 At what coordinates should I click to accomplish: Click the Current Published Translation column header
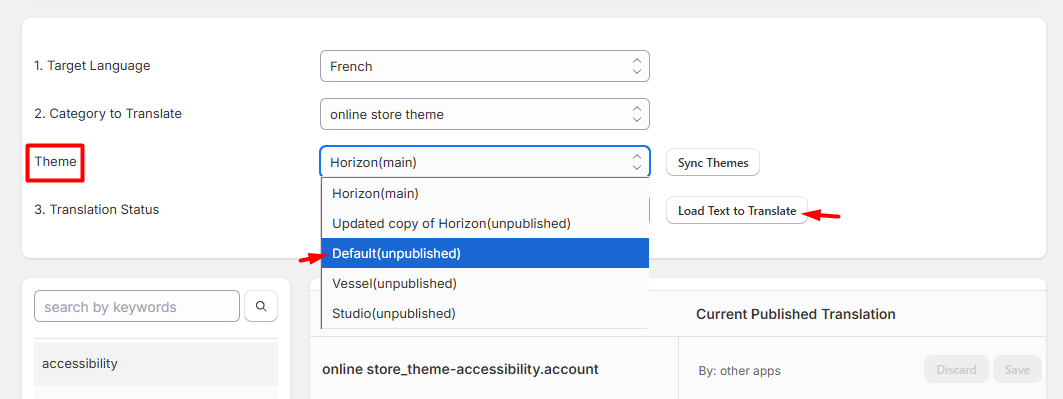click(x=795, y=314)
